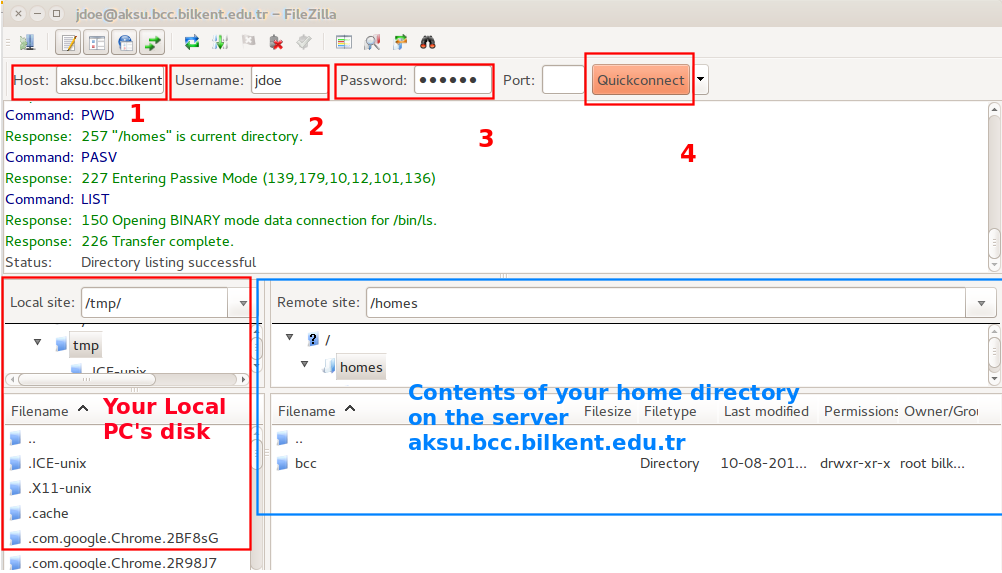Refresh the file and folder lists
This screenshot has height=573, width=1002.
(x=192, y=43)
